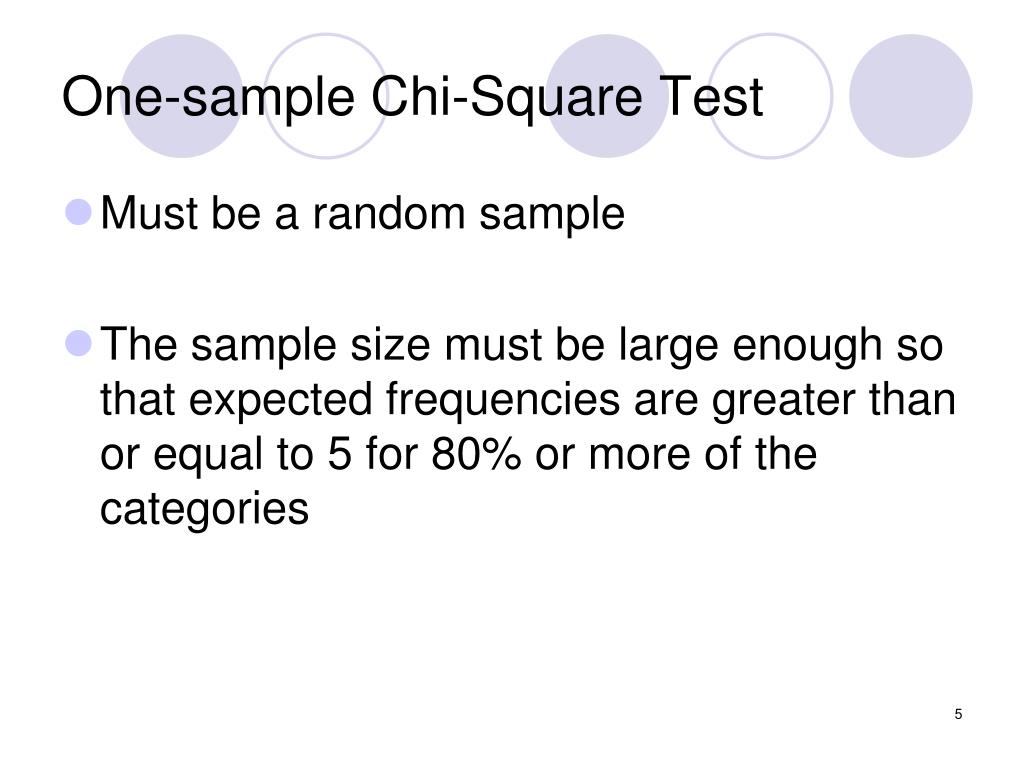Click the slide number 5

click(x=958, y=714)
